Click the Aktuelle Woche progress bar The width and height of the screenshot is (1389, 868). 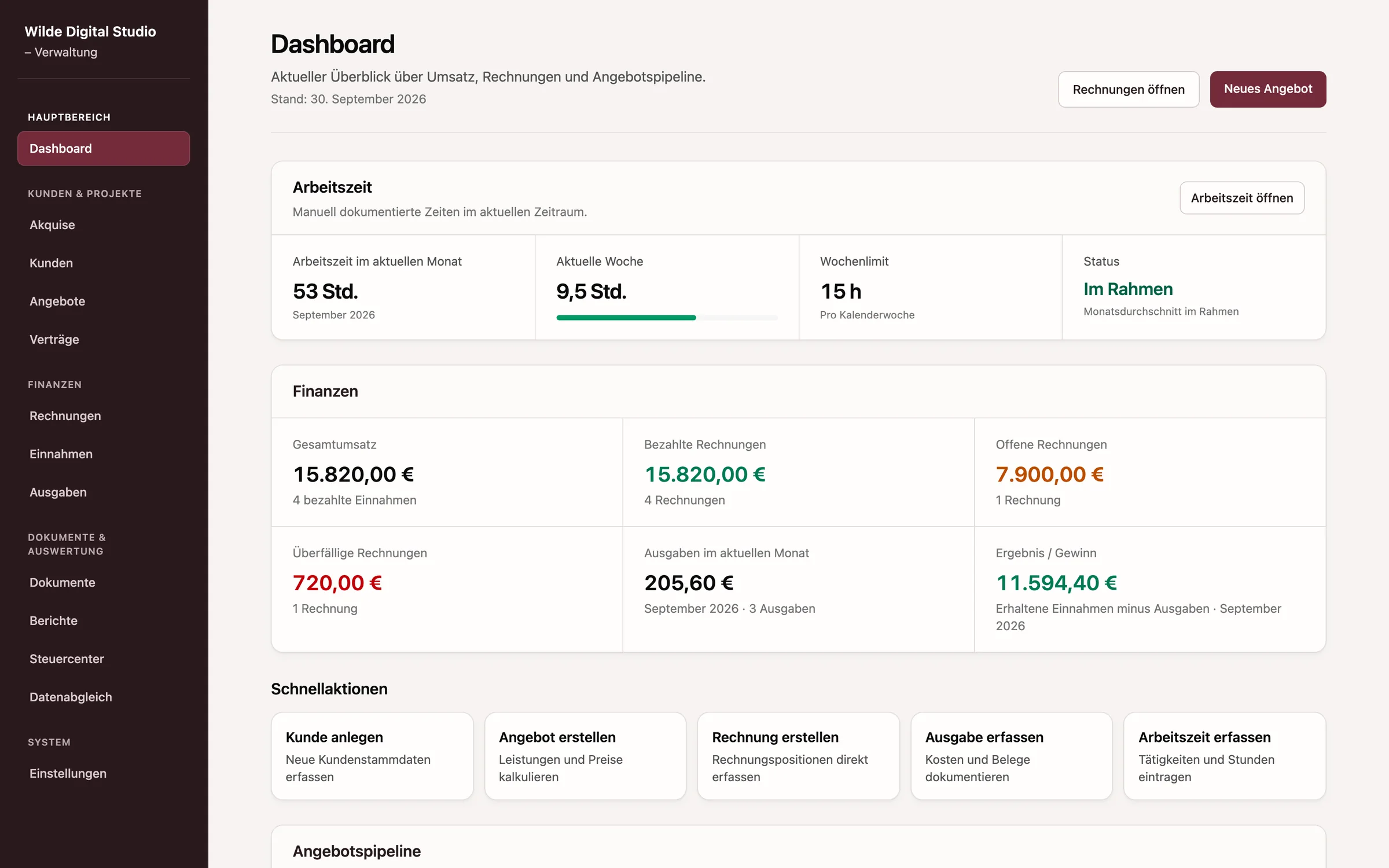tap(667, 318)
